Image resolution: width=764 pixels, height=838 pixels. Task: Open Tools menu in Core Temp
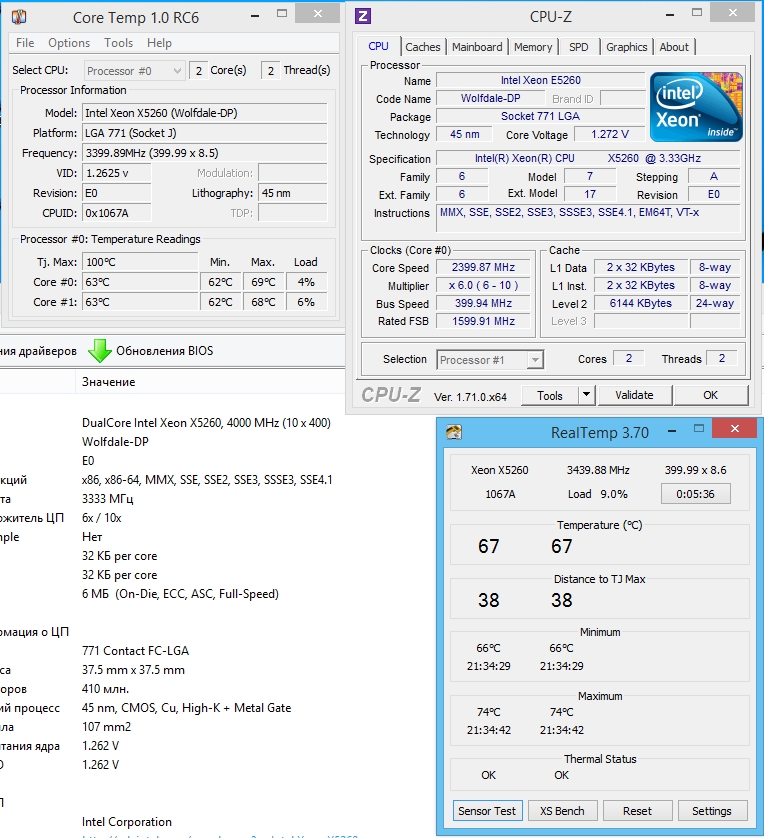click(x=119, y=43)
